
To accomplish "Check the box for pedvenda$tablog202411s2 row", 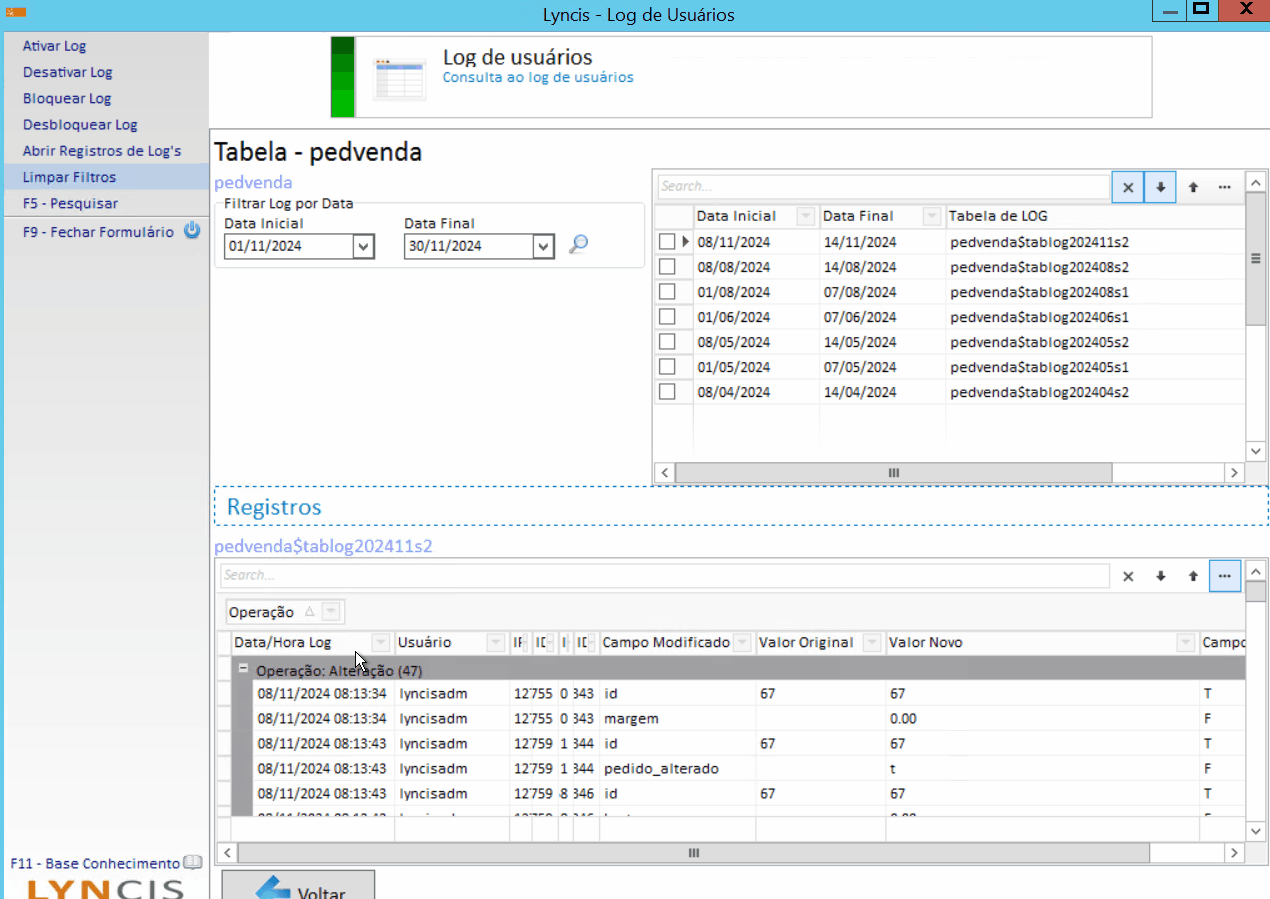I will (x=667, y=241).
